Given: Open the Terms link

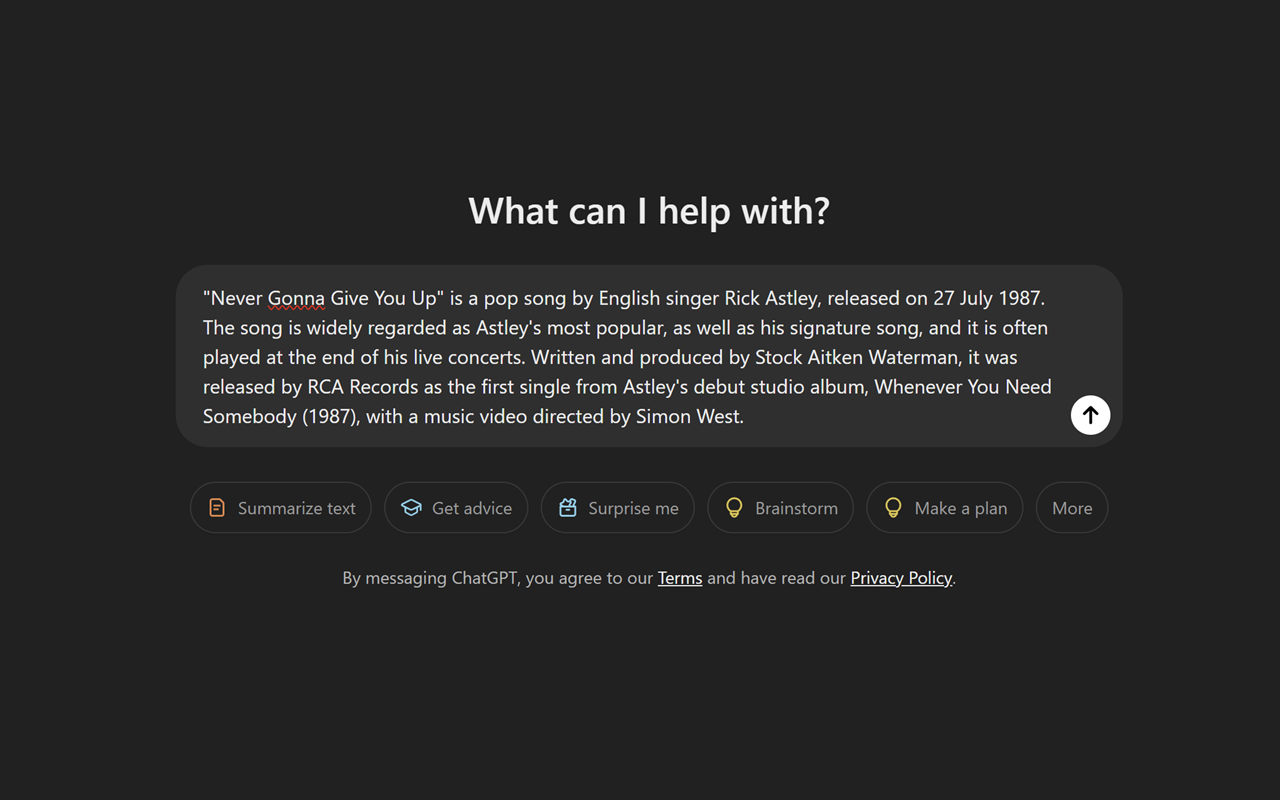Looking at the screenshot, I should click(x=680, y=578).
